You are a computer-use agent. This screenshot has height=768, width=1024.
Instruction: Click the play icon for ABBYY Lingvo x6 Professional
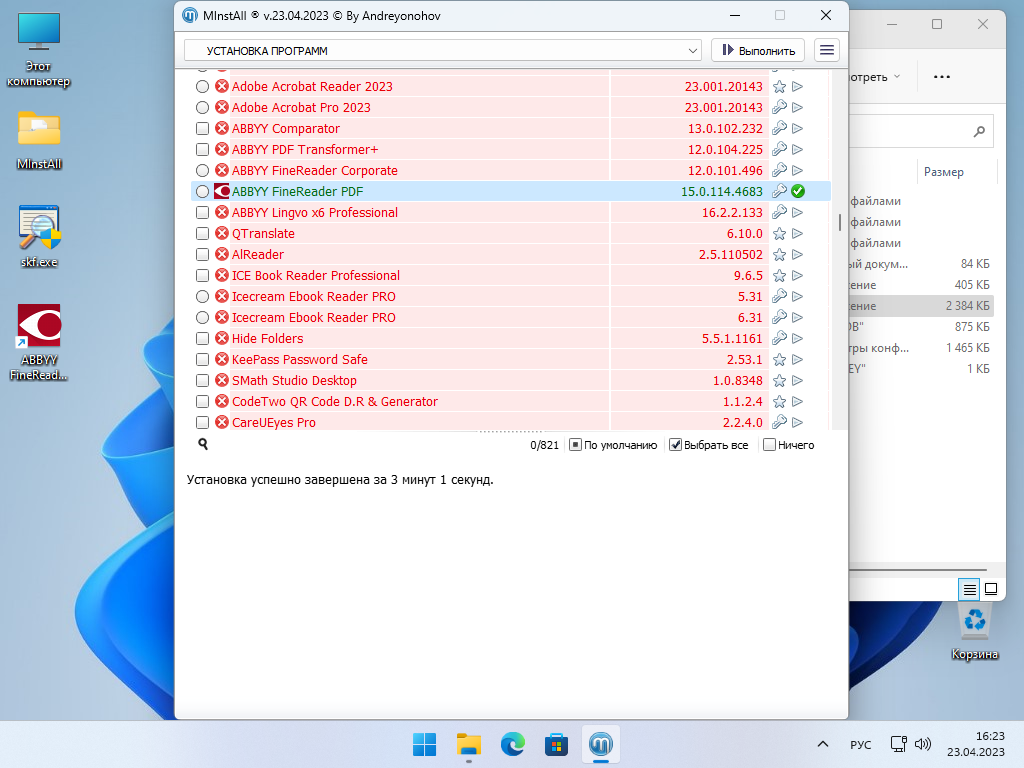797,212
